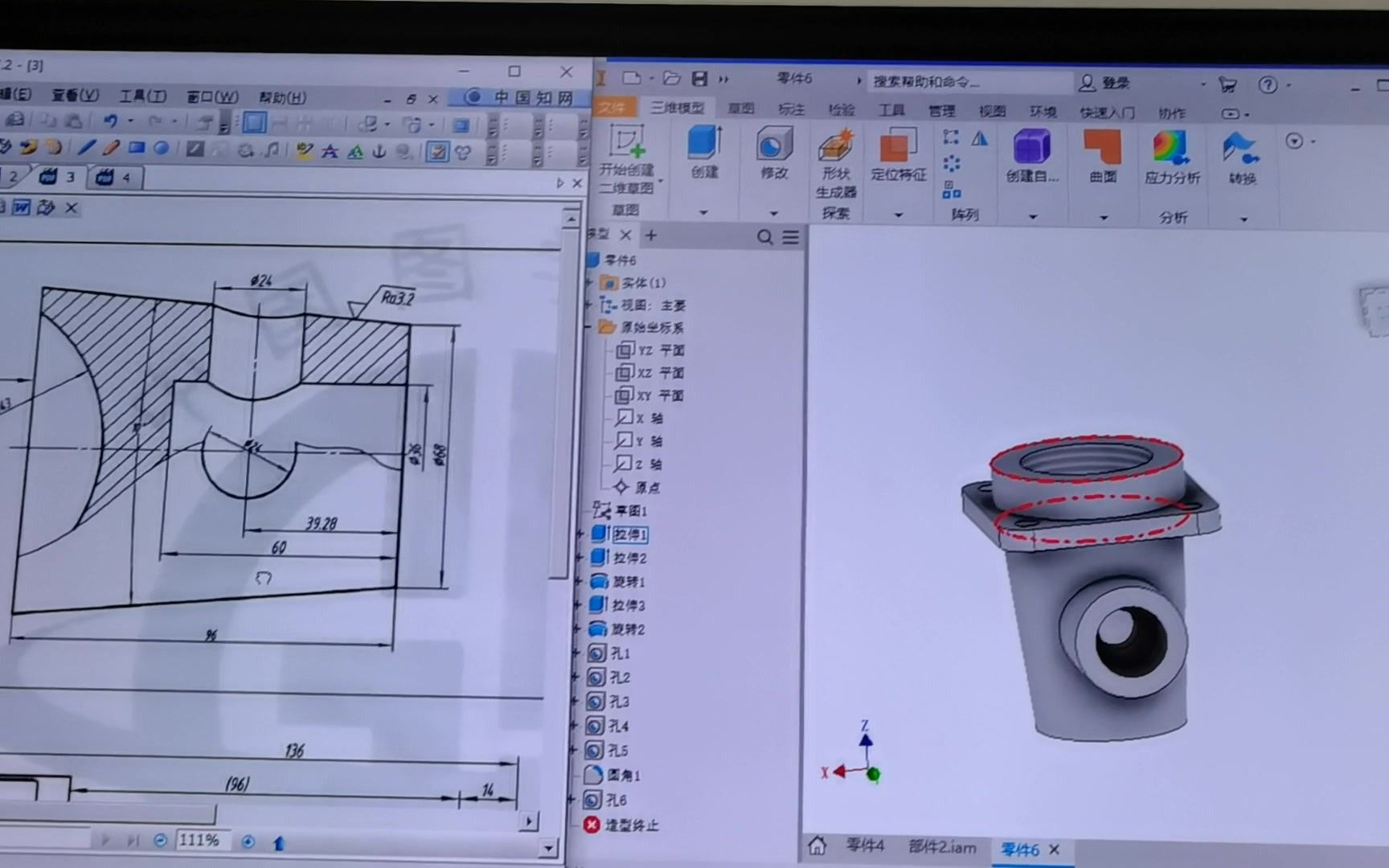The image size is (1389, 868).
Task: Switch to the 草图 (Sketch) ribbon tab
Action: pos(741,108)
